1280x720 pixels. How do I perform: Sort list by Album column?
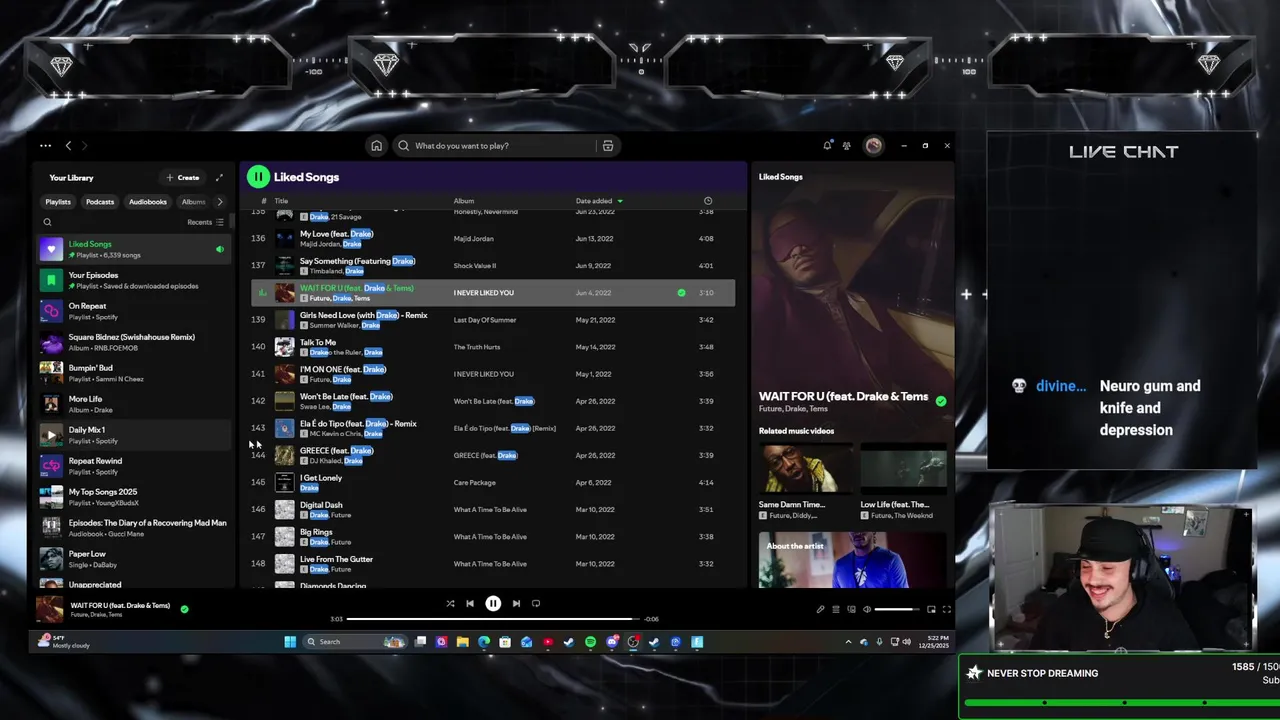pos(464,201)
